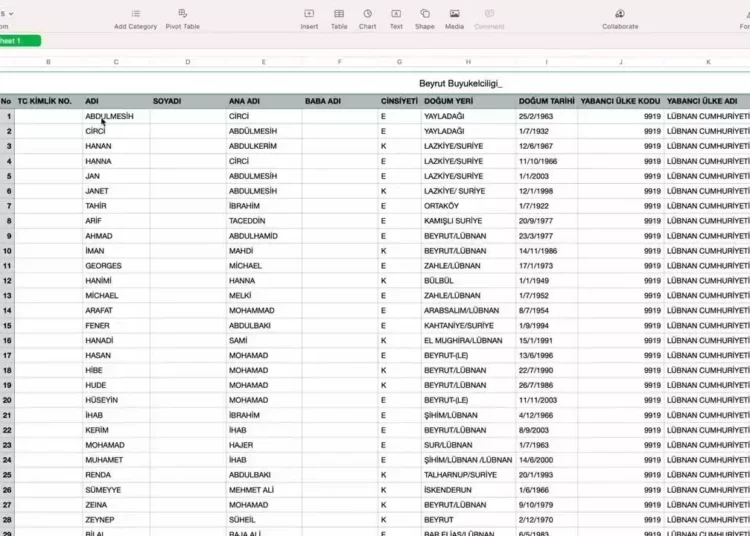Select the birth date 25/2/1963 cell
This screenshot has width=750, height=536.
(x=546, y=116)
